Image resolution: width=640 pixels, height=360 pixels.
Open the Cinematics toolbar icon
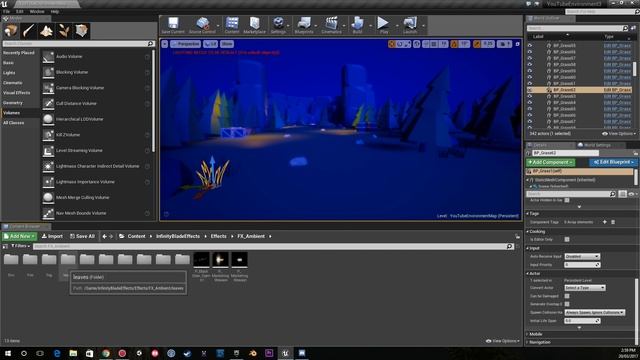(x=331, y=25)
